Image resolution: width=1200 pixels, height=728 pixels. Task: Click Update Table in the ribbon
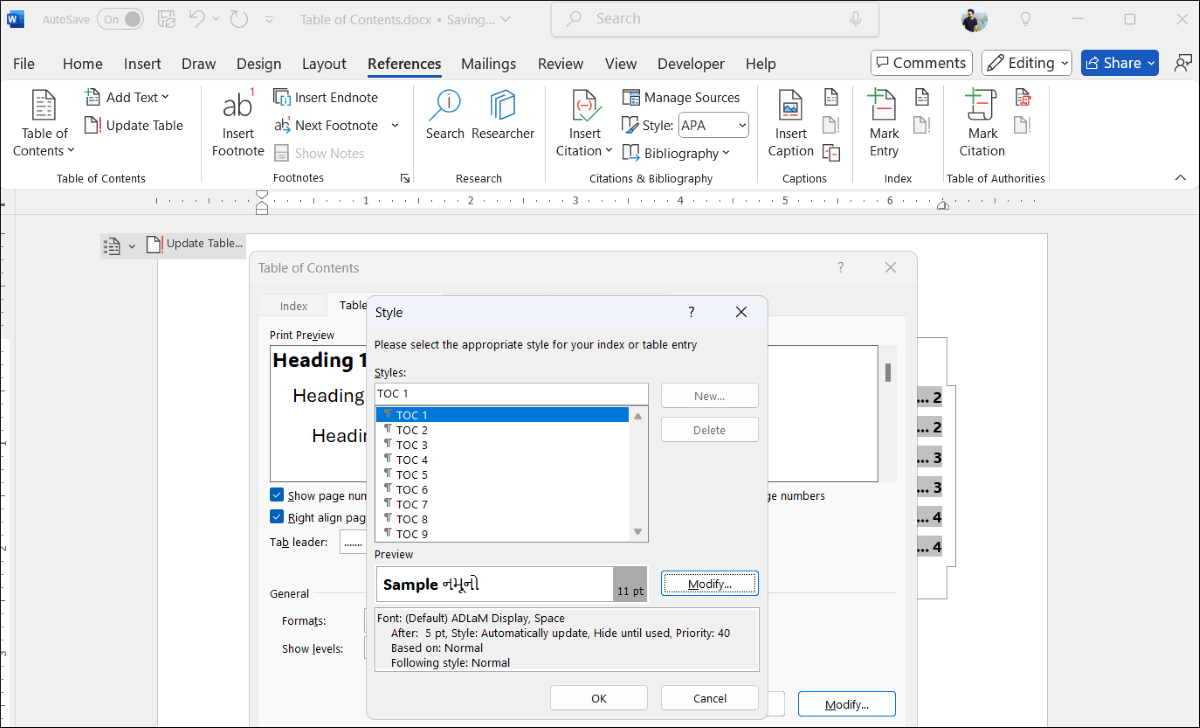(x=134, y=125)
